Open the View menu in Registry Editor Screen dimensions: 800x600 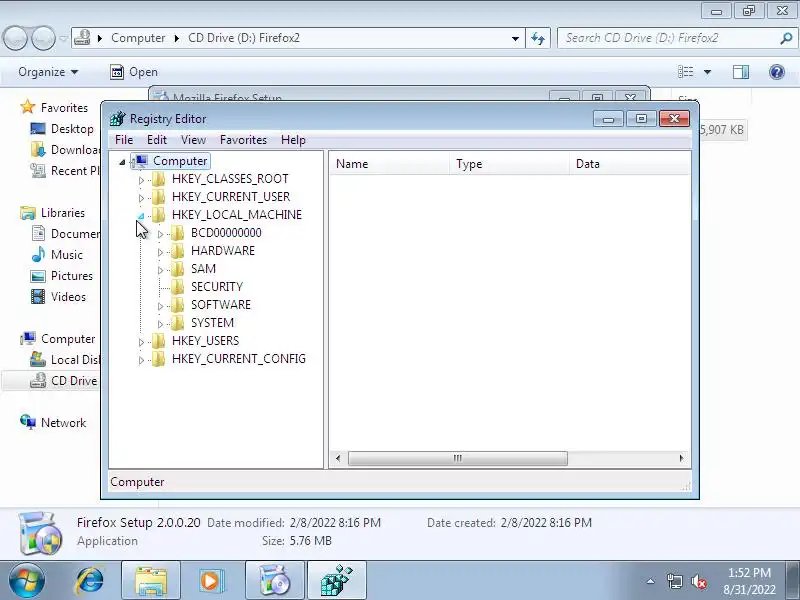click(x=193, y=140)
